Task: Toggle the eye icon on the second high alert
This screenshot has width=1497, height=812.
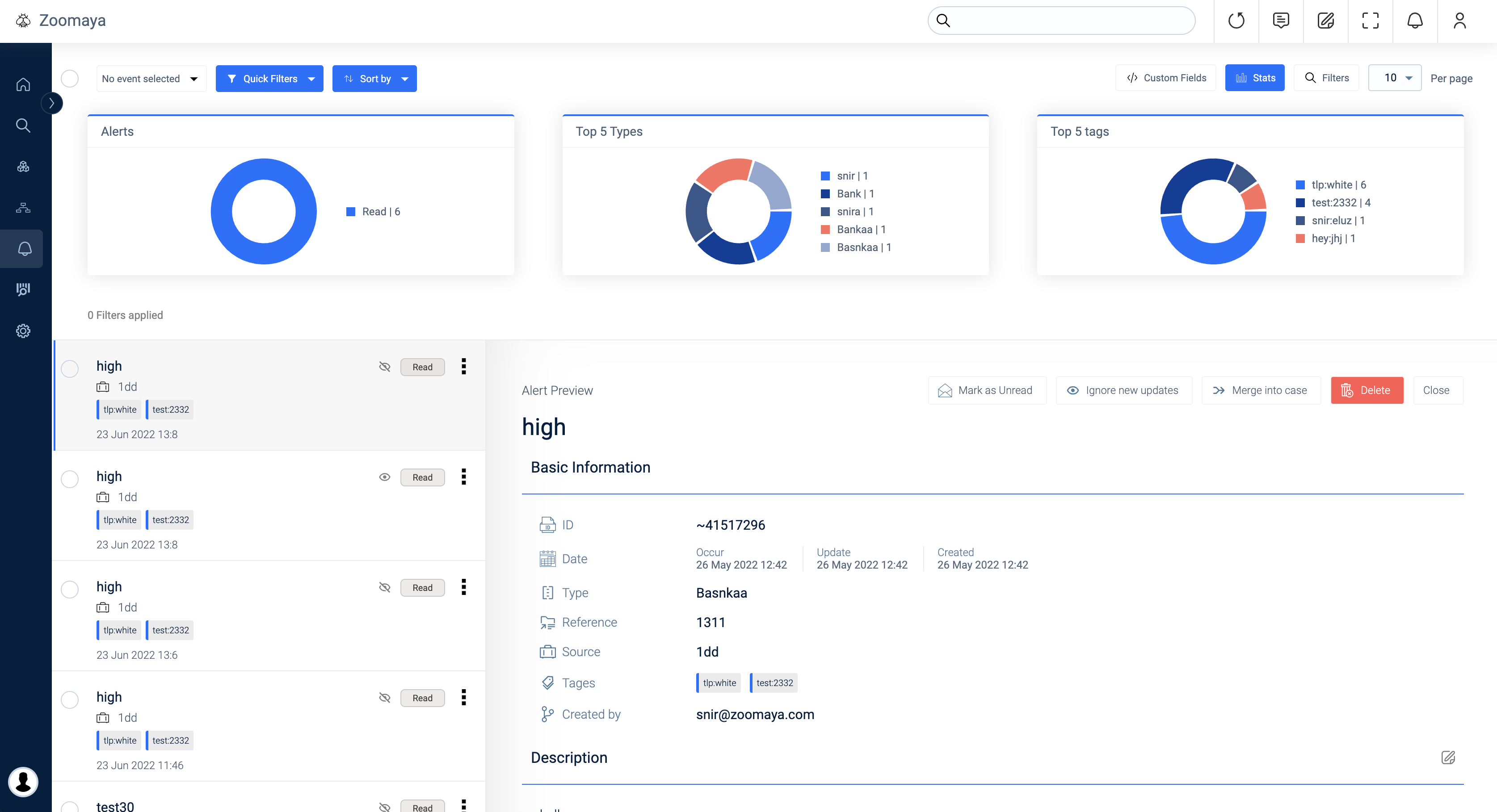Action: [x=385, y=477]
